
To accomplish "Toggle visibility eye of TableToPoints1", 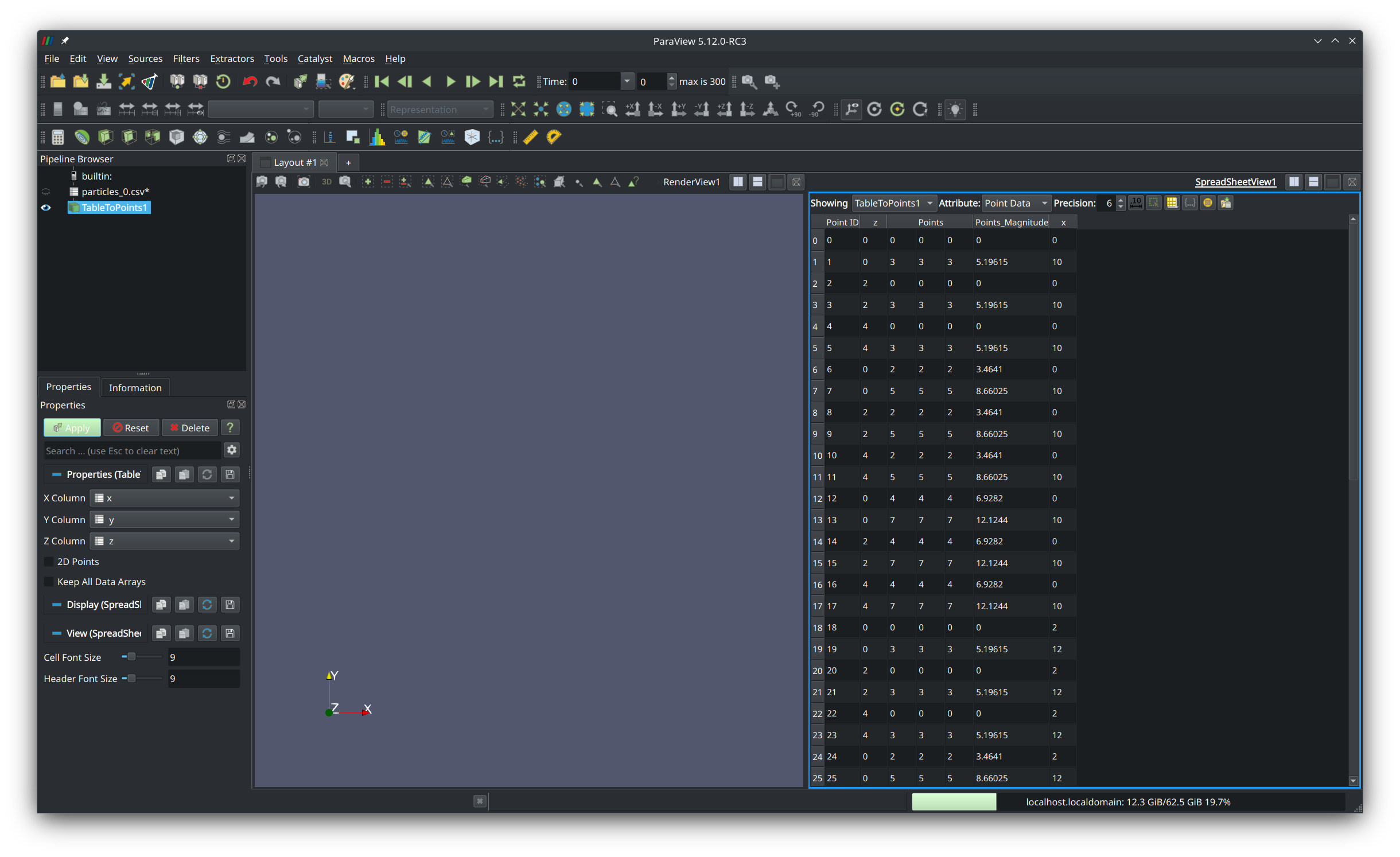I will 46,208.
